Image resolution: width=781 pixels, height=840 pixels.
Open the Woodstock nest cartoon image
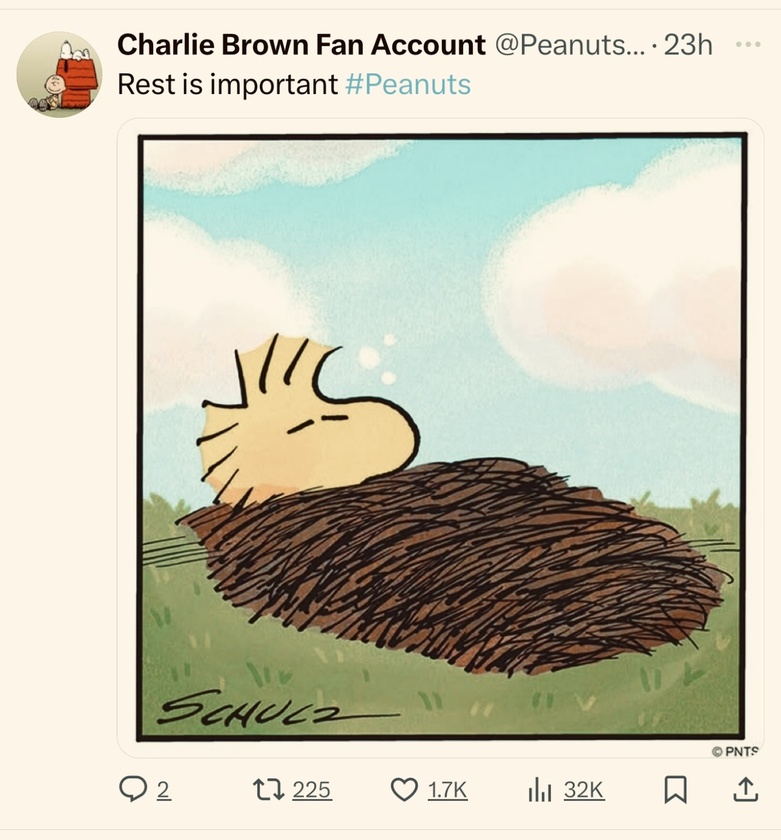point(441,437)
